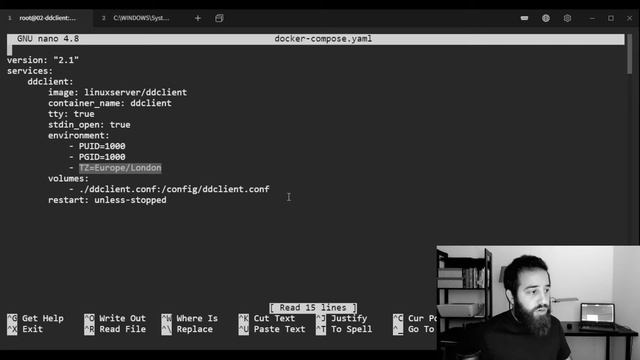Screen dimensions: 640x360
Task: Click the PUID=1000 entry
Action: (x=102, y=146)
